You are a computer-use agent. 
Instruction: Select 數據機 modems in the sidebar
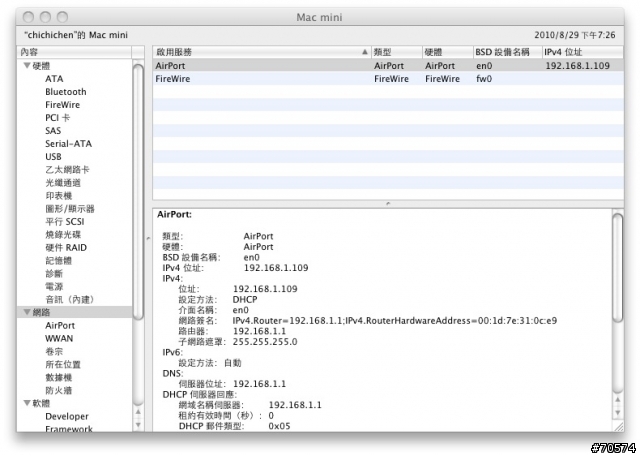click(x=59, y=378)
